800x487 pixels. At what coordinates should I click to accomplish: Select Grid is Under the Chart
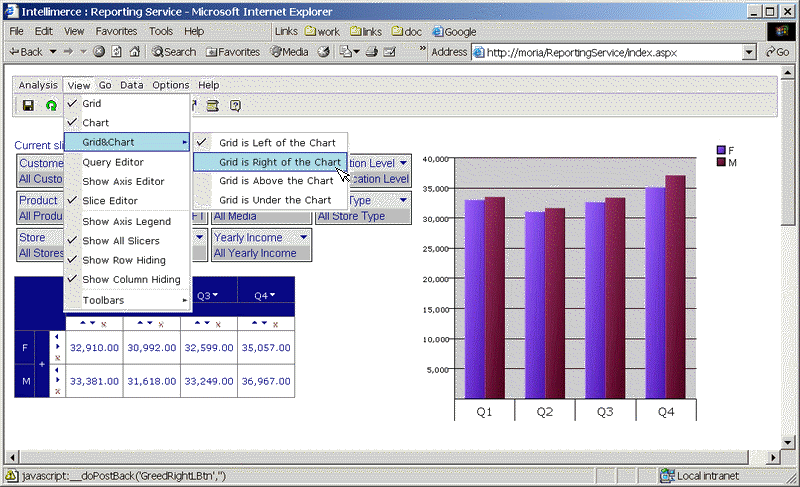click(270, 200)
